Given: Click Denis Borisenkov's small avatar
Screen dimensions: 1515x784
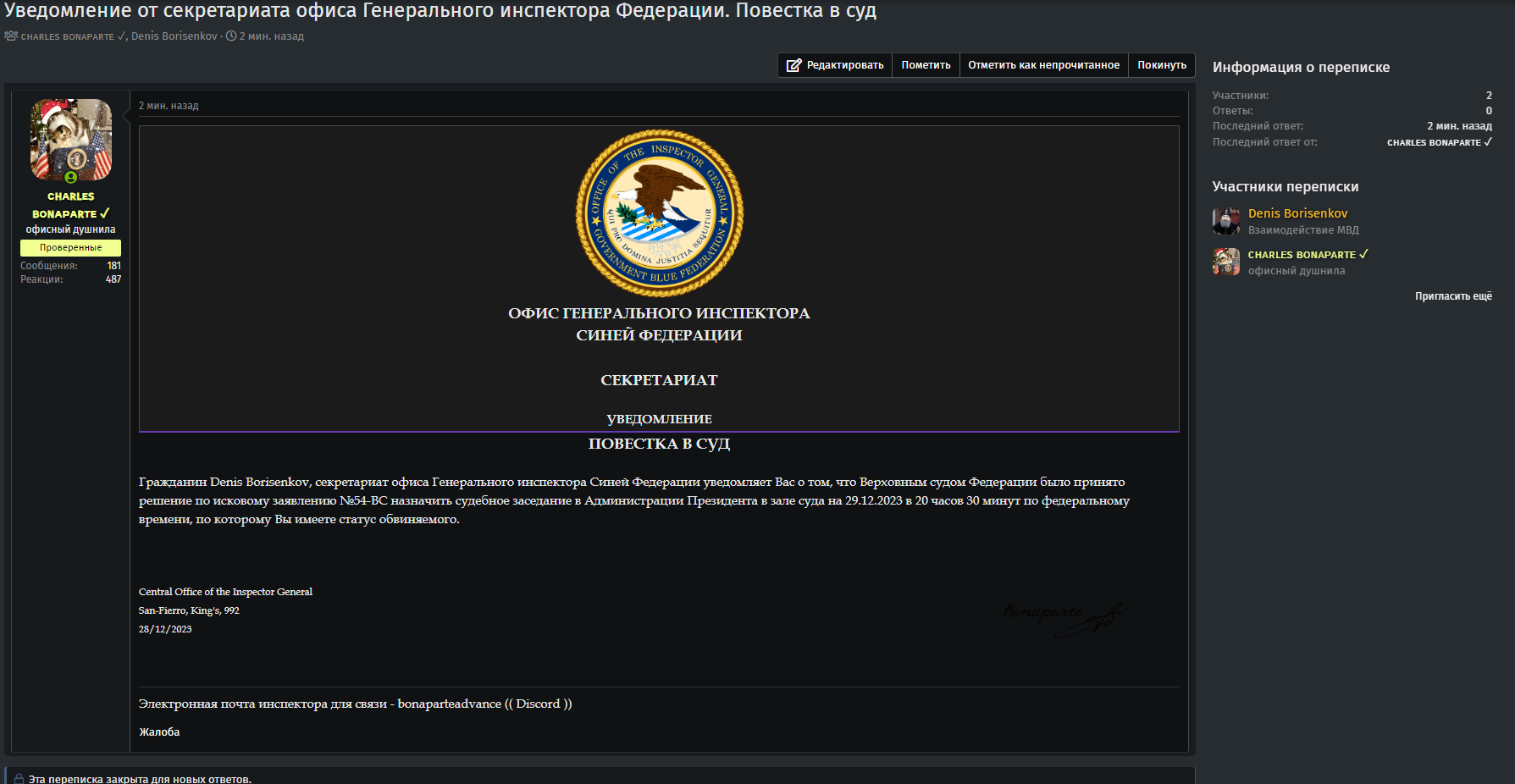Looking at the screenshot, I should [1226, 221].
